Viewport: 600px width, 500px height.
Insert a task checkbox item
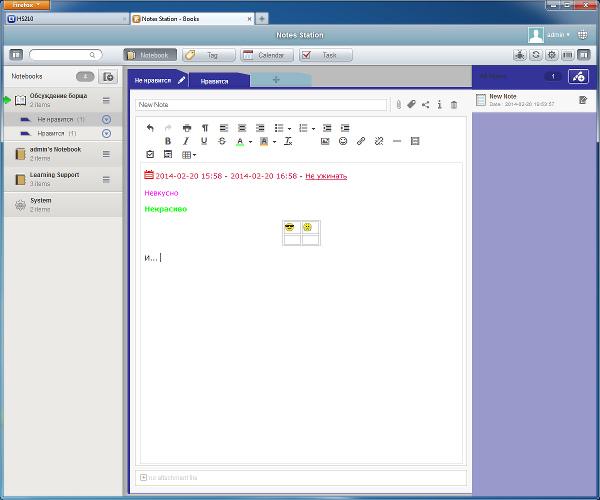[x=150, y=155]
